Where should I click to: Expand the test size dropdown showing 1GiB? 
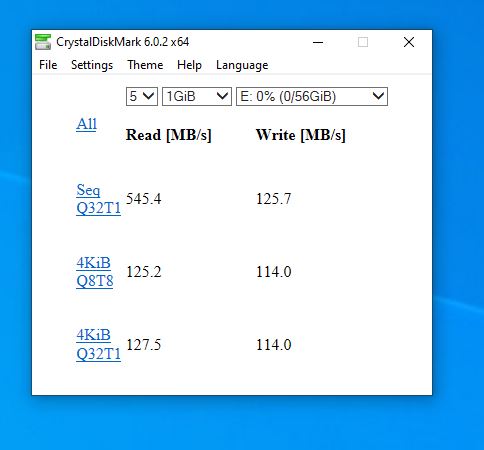[x=197, y=97]
